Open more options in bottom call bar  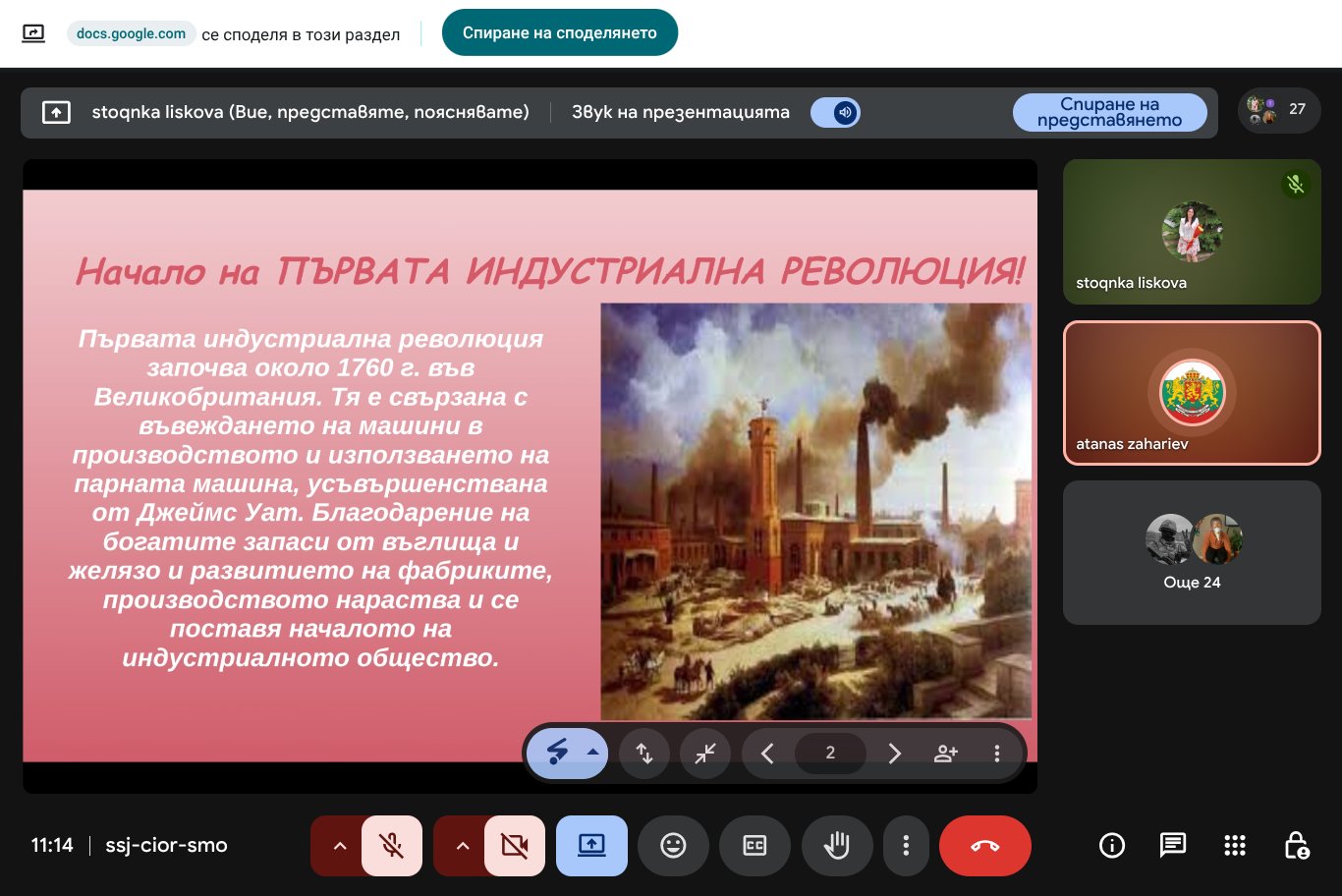click(x=906, y=845)
